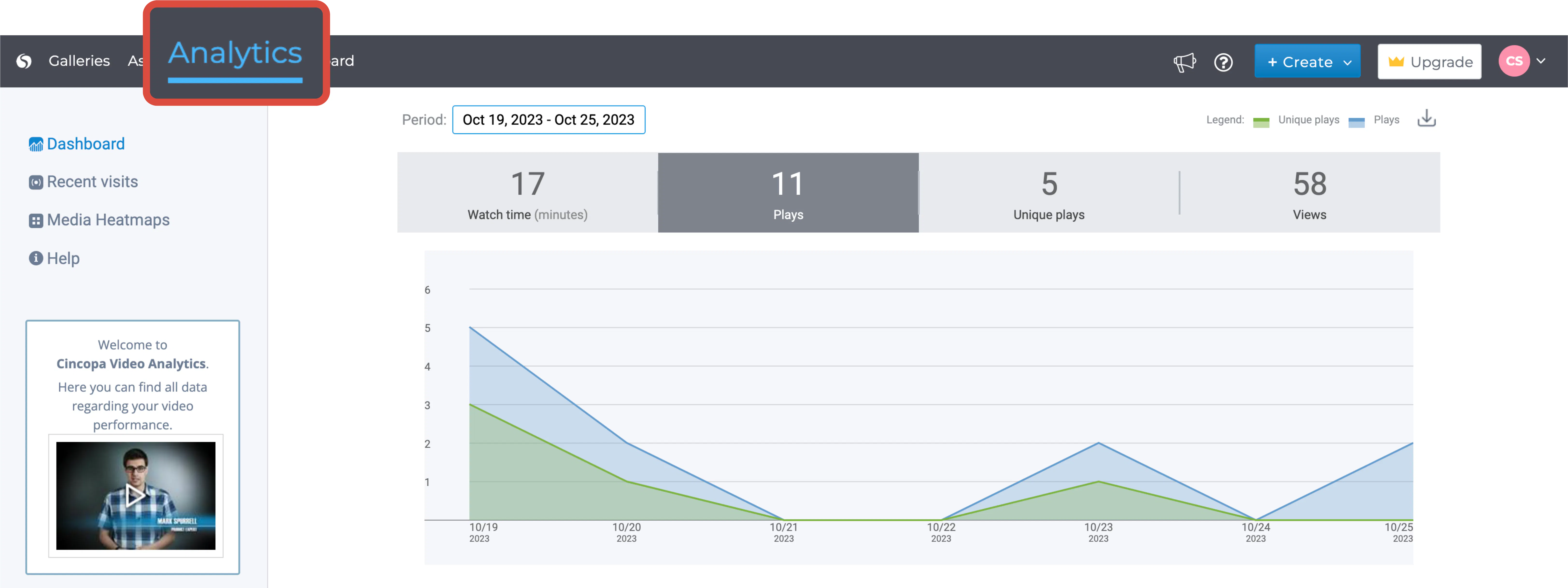Screen dimensions: 1568x588
Task: Click the 10/19 plays data point
Action: point(469,327)
